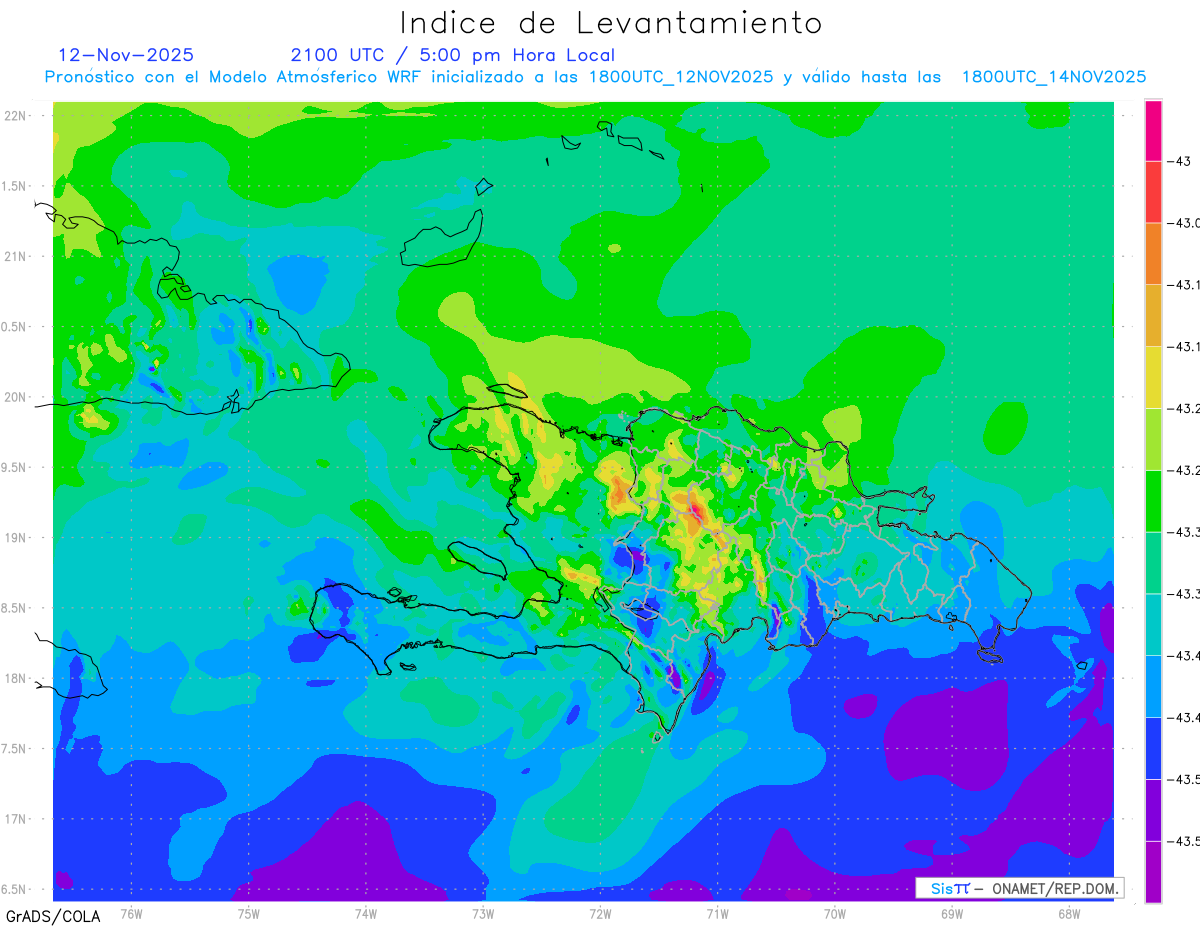
Task: Pick the pure green colorbar swatch
Action: [1153, 501]
